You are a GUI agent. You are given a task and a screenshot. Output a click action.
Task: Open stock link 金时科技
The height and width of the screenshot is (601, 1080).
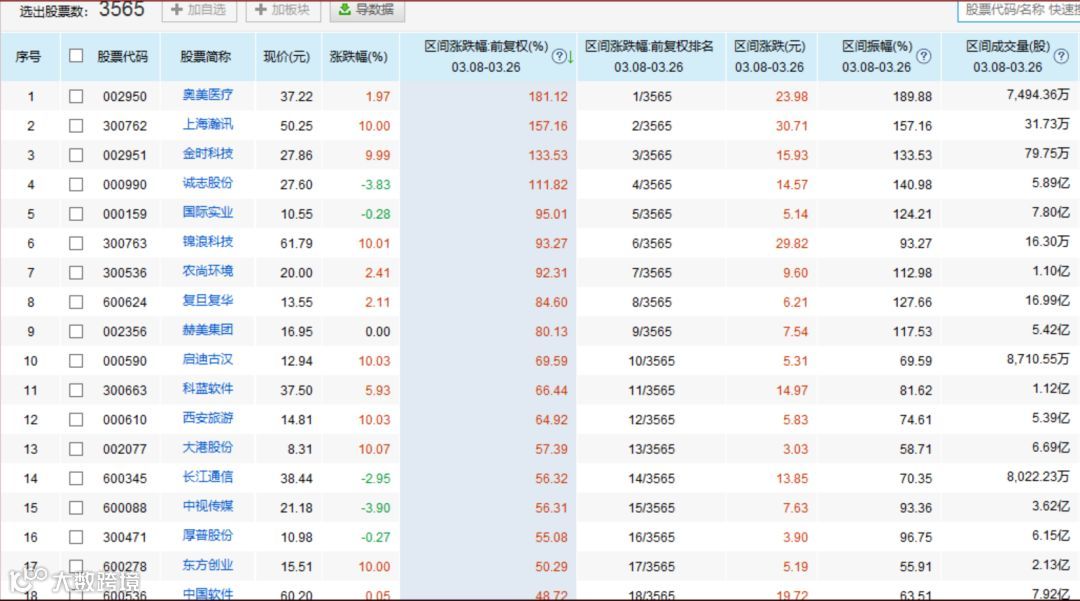click(x=207, y=154)
